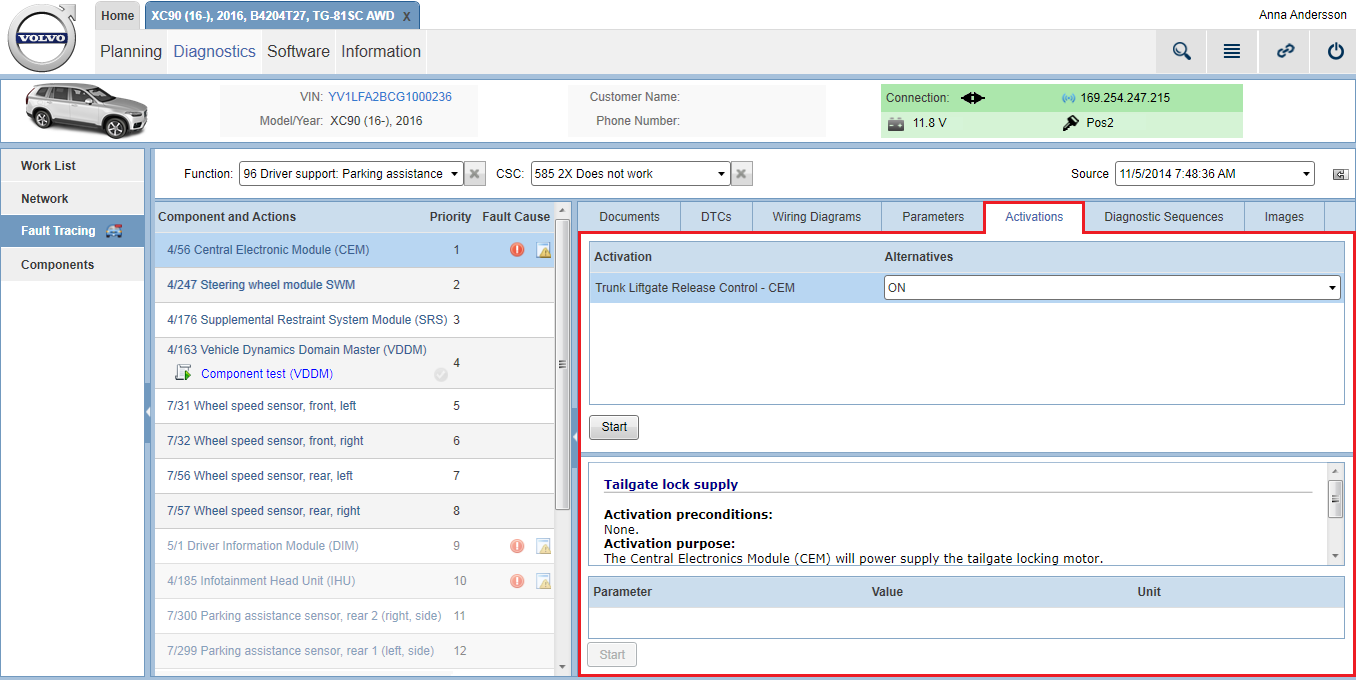
Task: Click Anna Andersson user name
Action: pos(1302,15)
